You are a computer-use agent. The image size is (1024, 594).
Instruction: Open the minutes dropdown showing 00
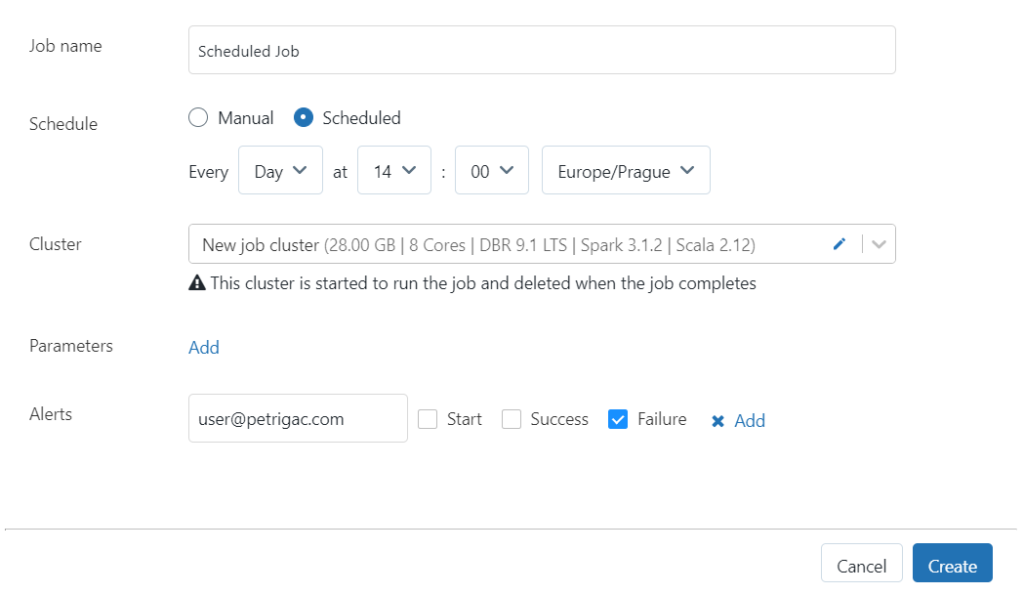pyautogui.click(x=491, y=171)
